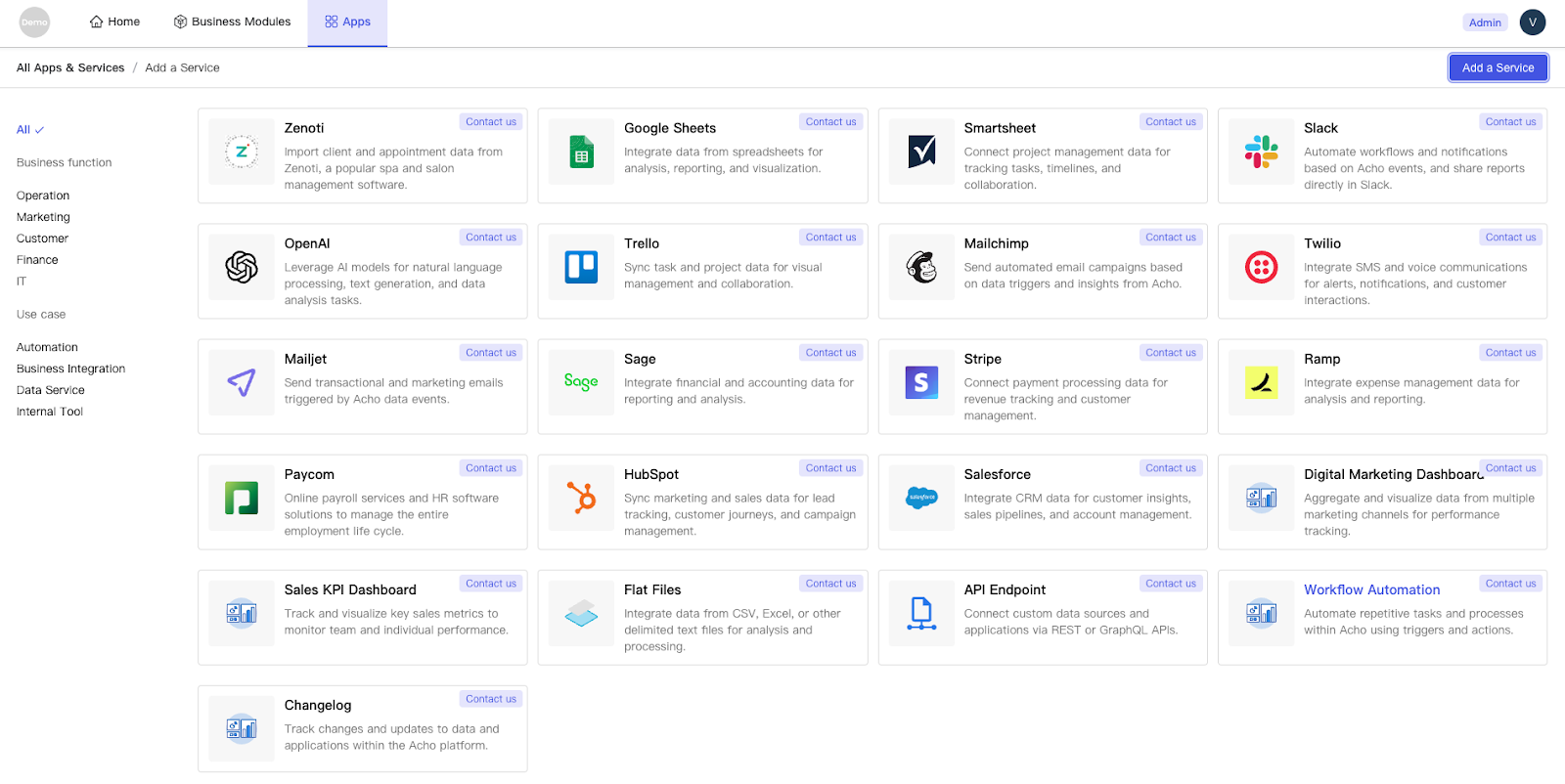
Task: Click the Stripe logo icon
Action: coord(921,382)
